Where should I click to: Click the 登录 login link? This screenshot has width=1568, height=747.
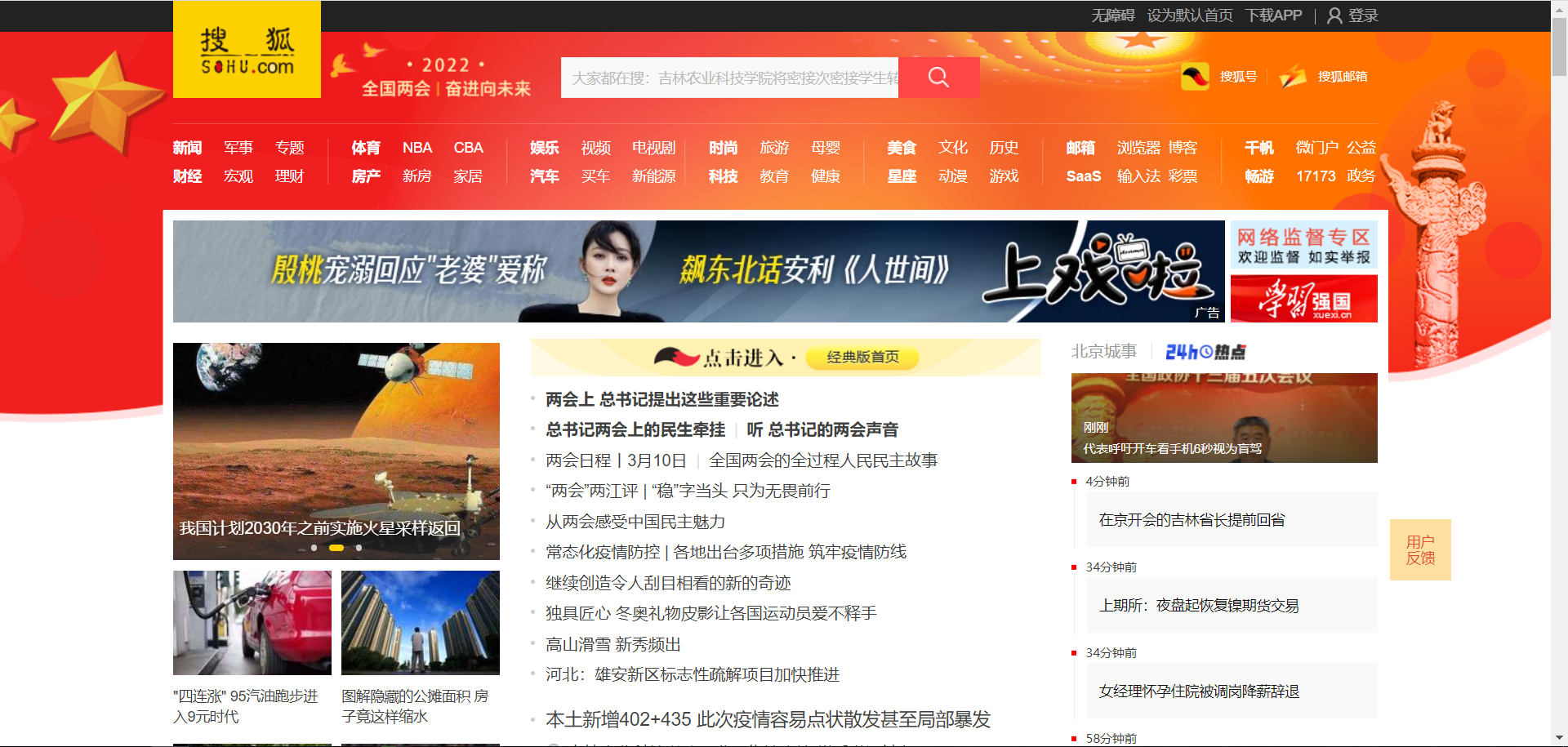(x=1363, y=16)
